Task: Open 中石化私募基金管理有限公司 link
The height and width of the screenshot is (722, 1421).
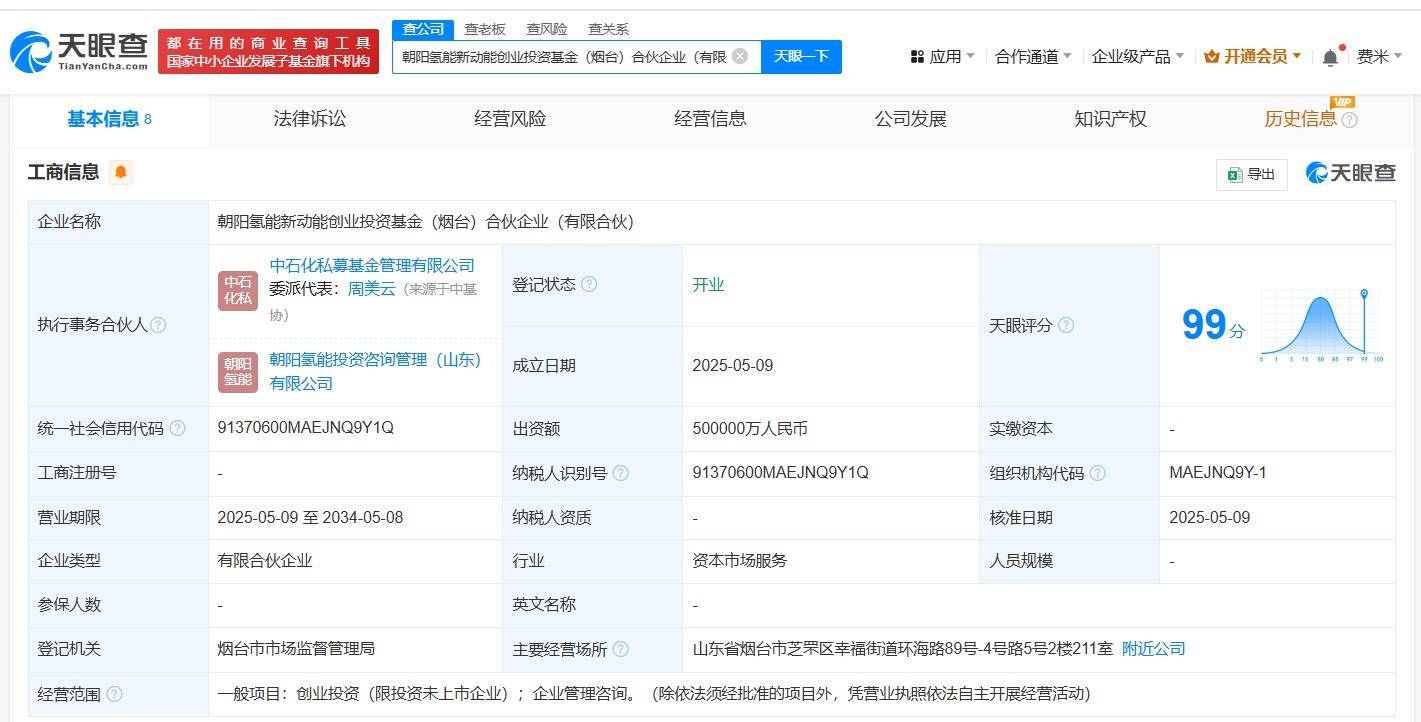Action: 372,266
